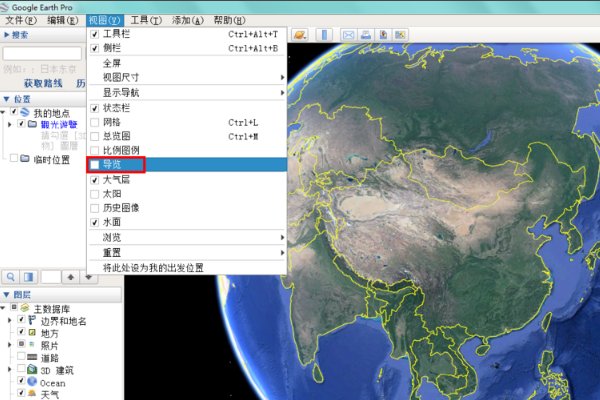This screenshot has height=400, width=600.
Task: Expand the 3D 建筑 tree node
Action: (x=10, y=369)
